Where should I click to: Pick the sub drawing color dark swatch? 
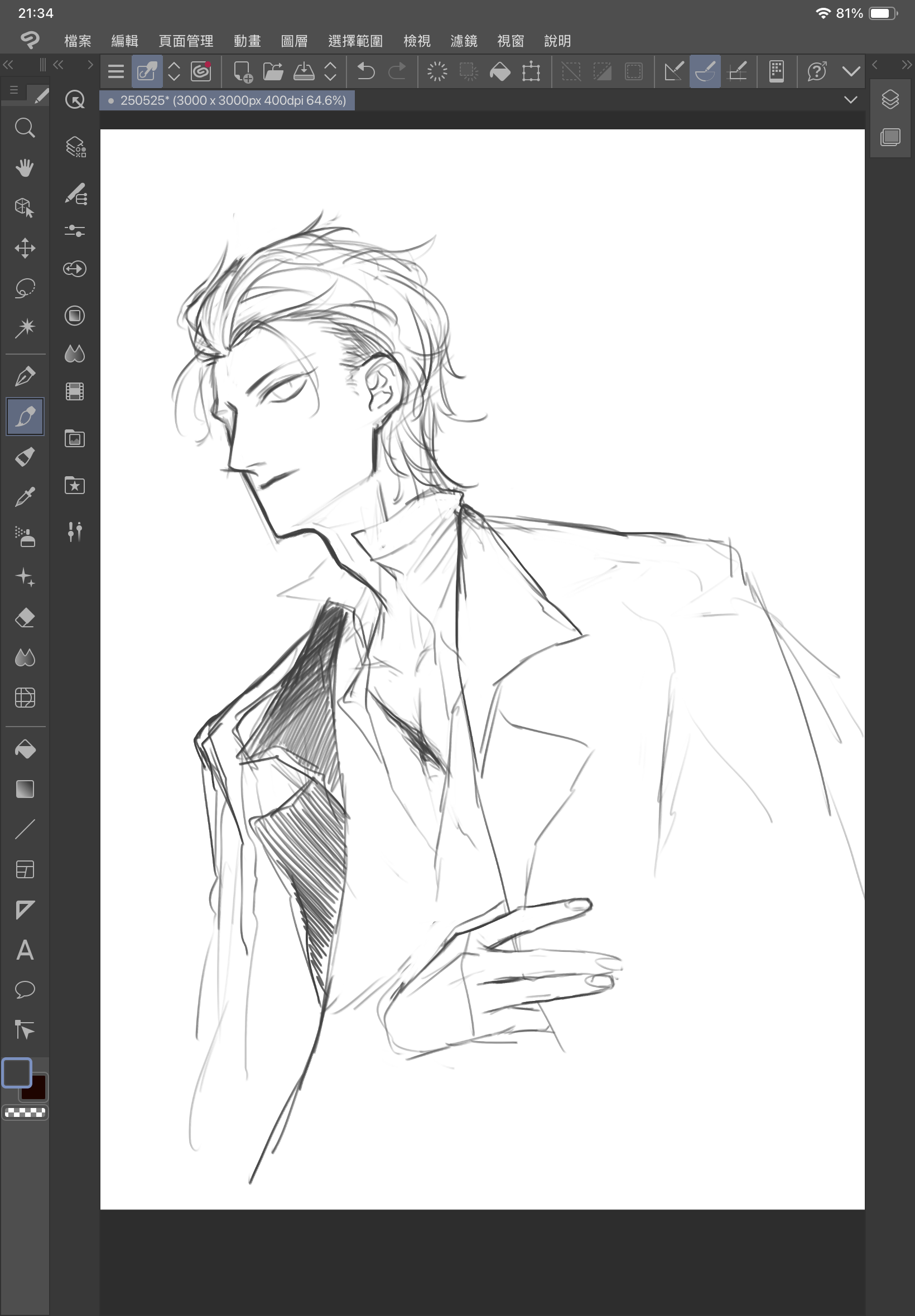coord(35,1088)
